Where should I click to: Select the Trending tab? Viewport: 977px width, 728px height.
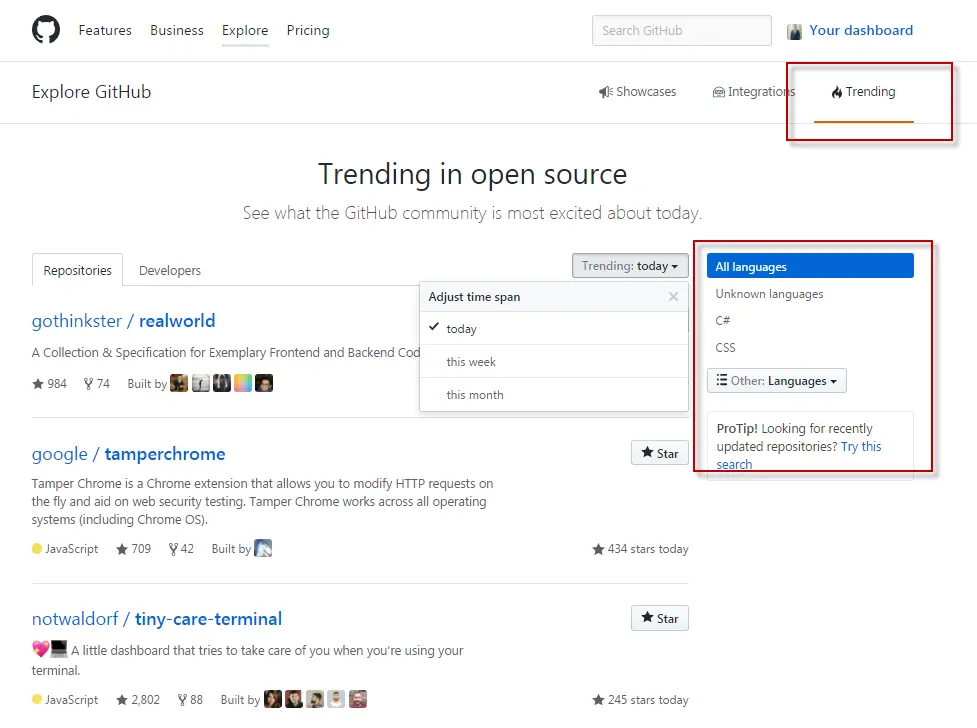coord(864,92)
